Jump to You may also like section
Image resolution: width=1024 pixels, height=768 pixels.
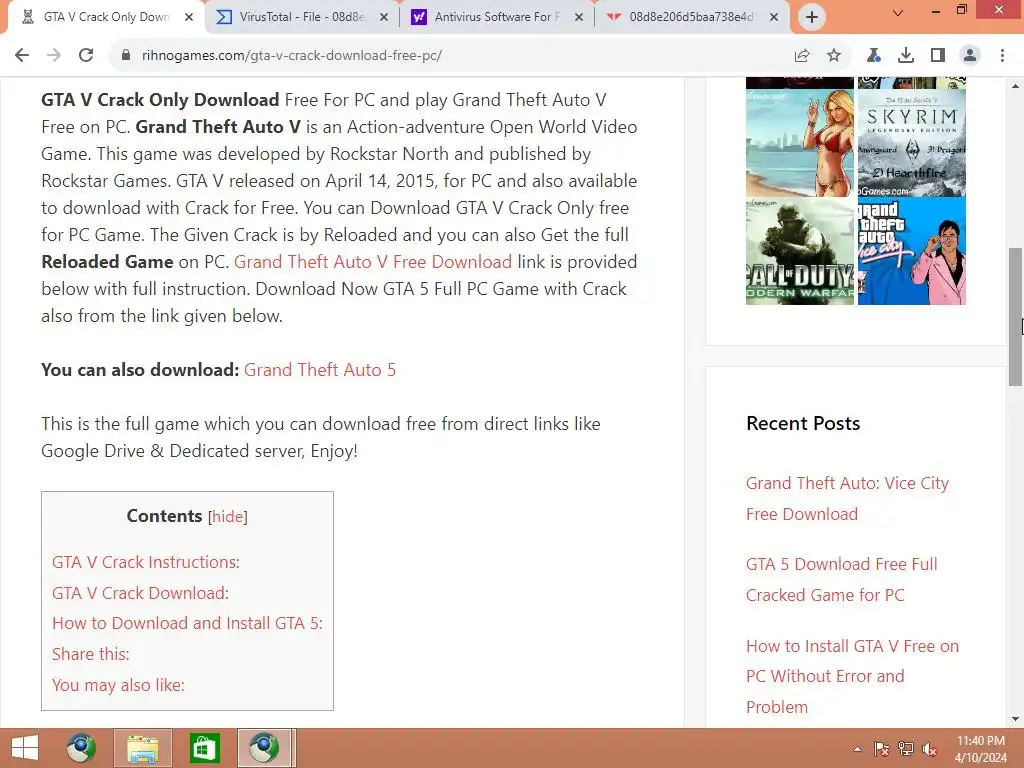click(x=118, y=685)
